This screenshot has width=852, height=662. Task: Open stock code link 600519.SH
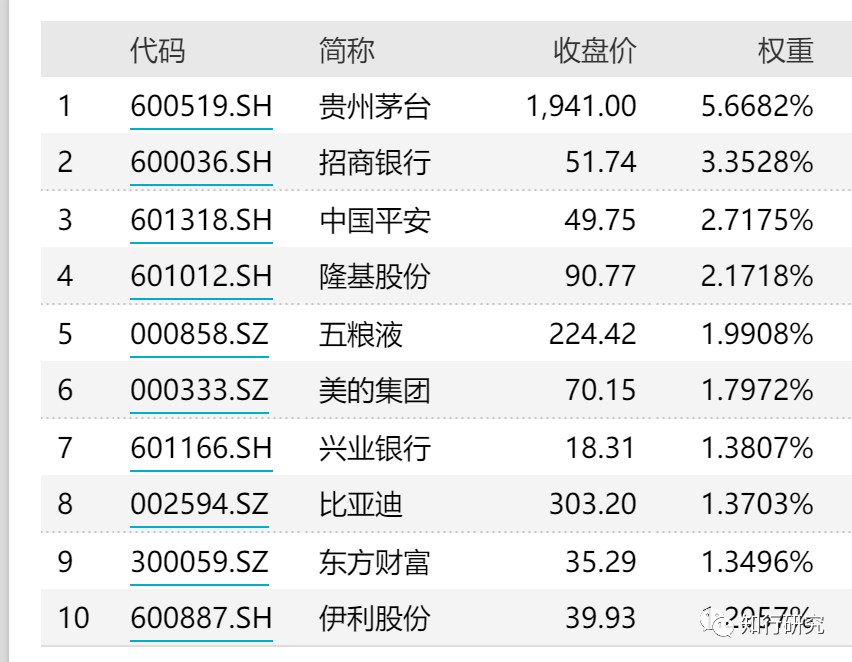pos(200,106)
